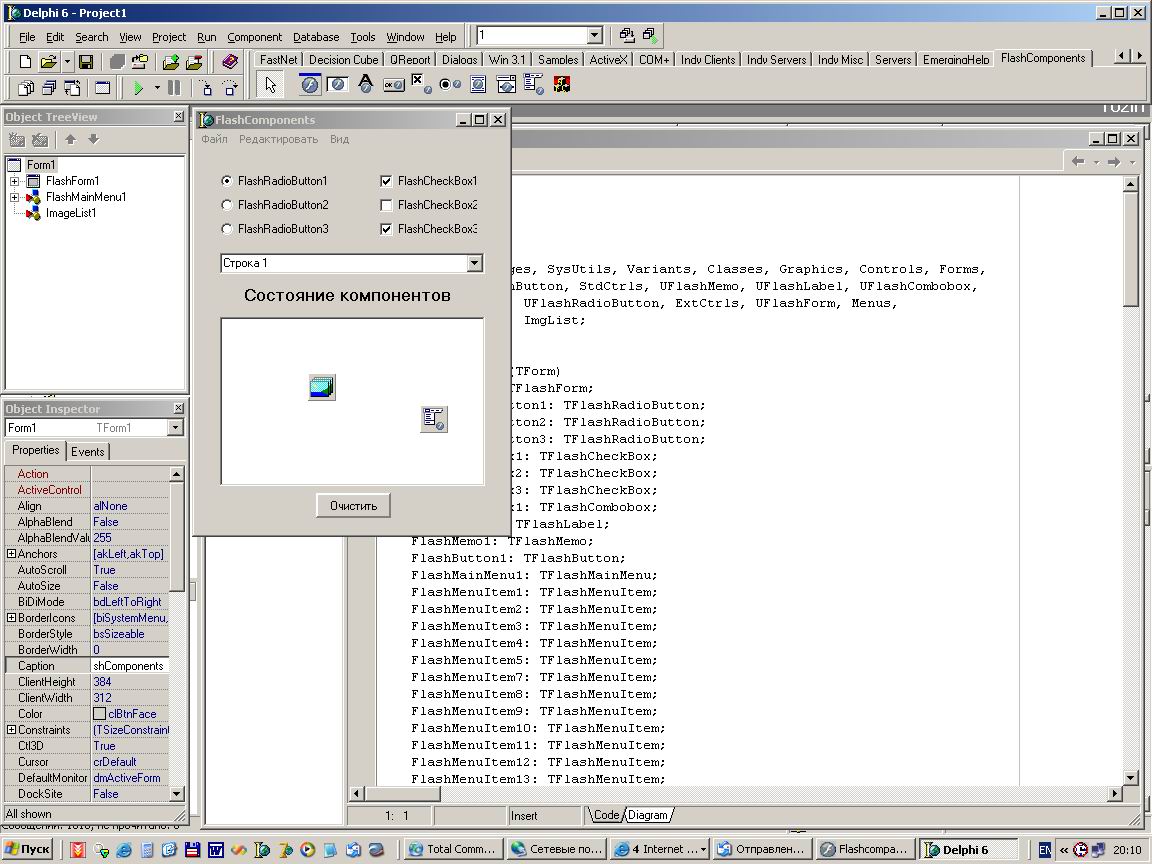Run the project with green arrow
Screen dimensions: 1152x864
[138, 88]
